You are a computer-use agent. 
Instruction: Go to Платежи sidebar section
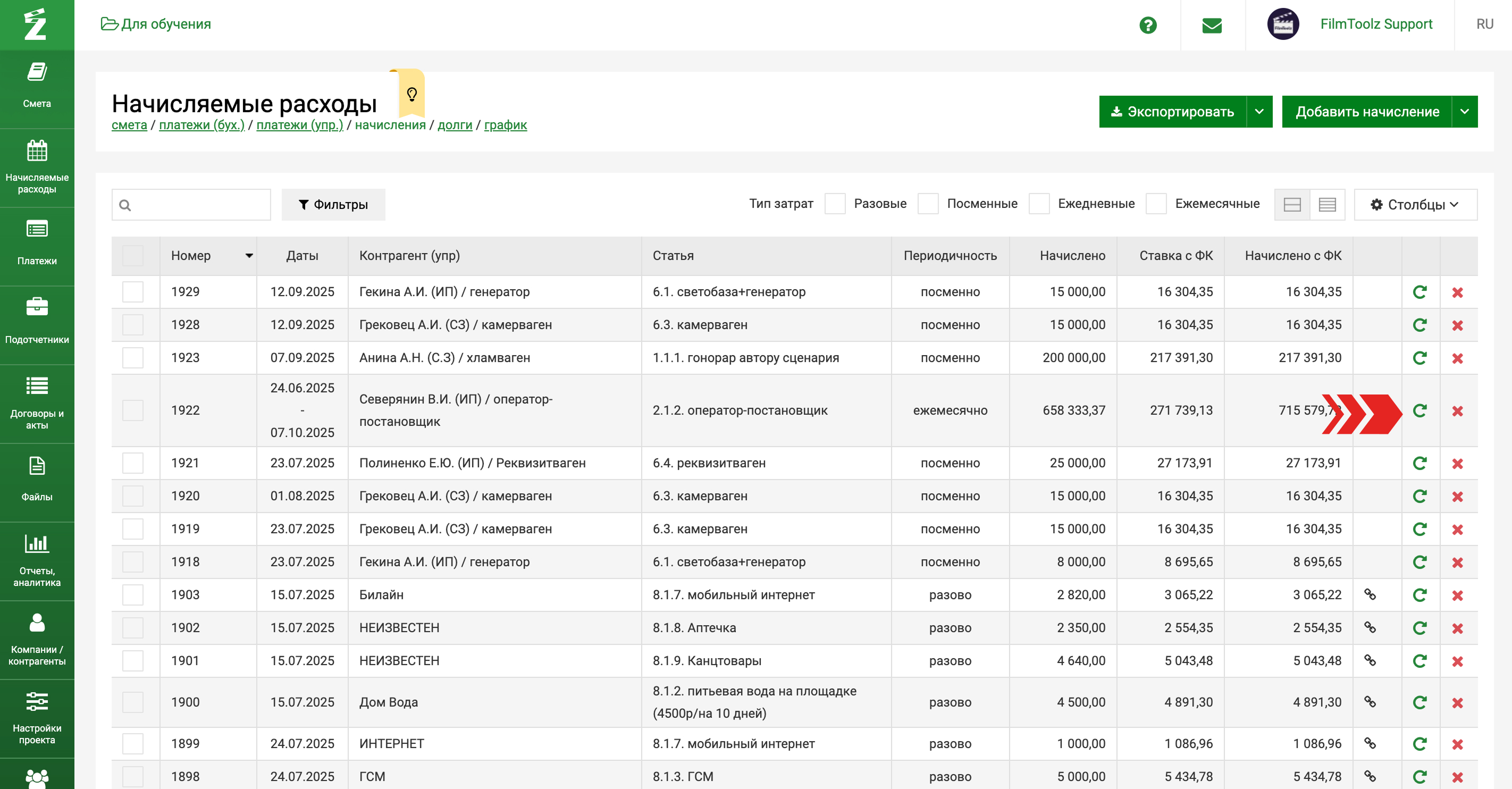(37, 247)
